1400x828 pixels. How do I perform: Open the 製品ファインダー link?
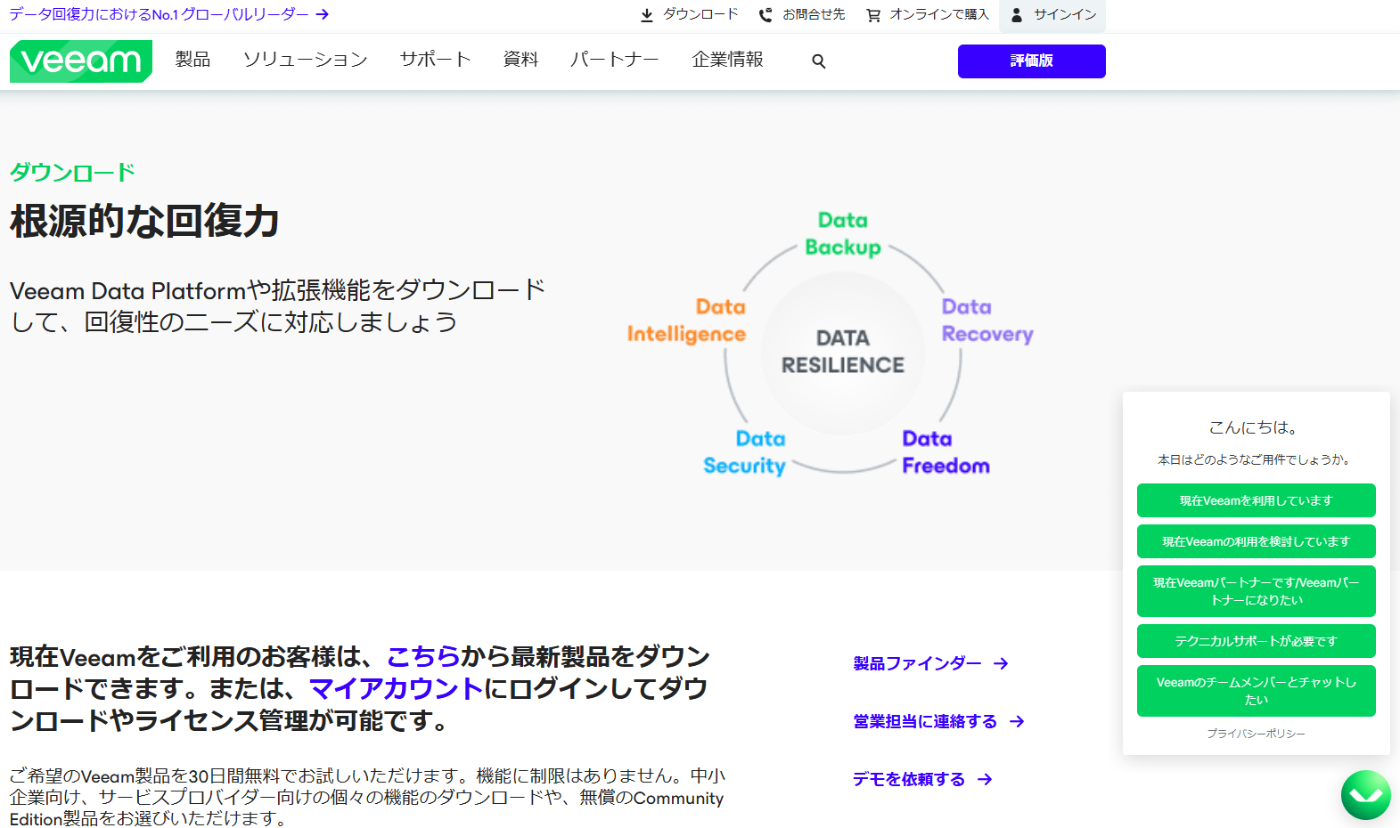[918, 663]
